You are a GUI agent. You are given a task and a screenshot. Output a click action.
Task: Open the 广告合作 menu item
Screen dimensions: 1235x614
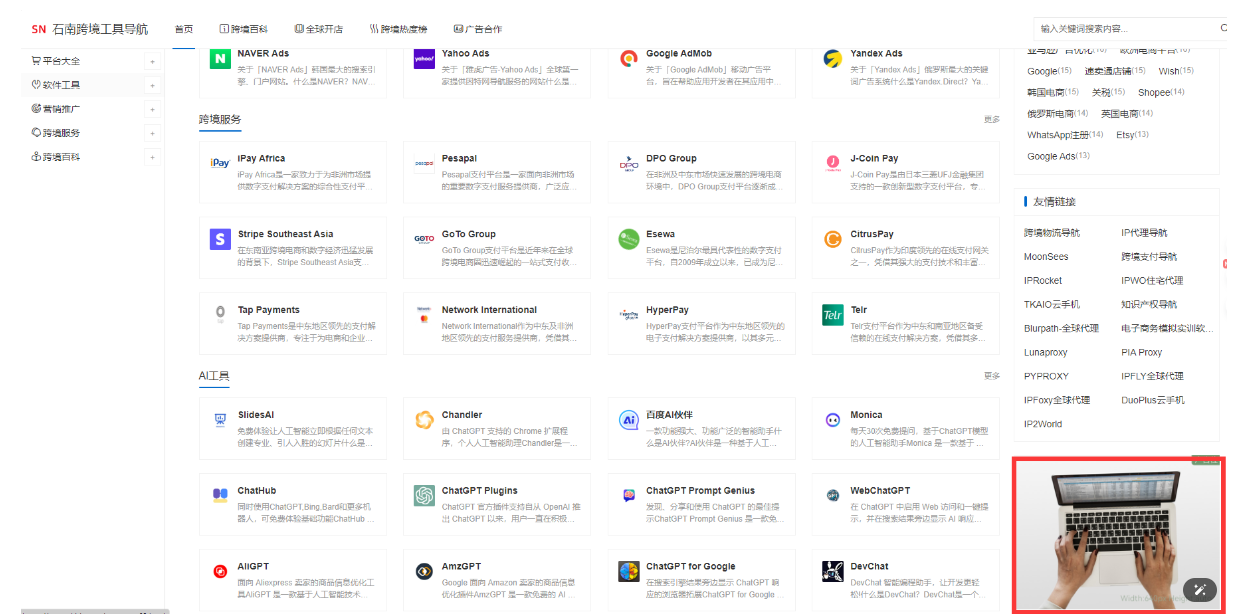[x=477, y=29]
